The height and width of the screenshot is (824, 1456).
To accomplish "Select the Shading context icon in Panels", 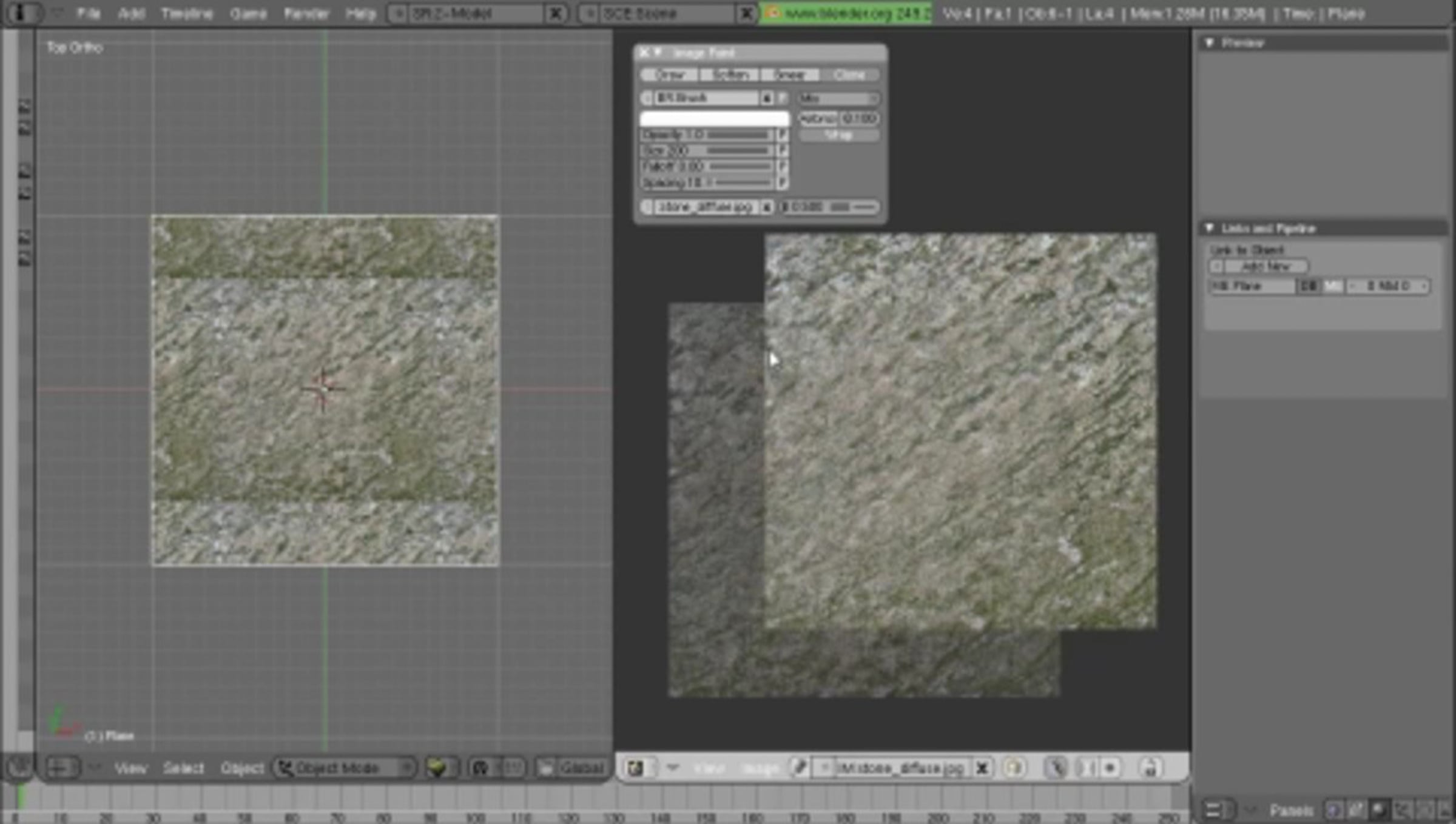I will [x=1378, y=809].
